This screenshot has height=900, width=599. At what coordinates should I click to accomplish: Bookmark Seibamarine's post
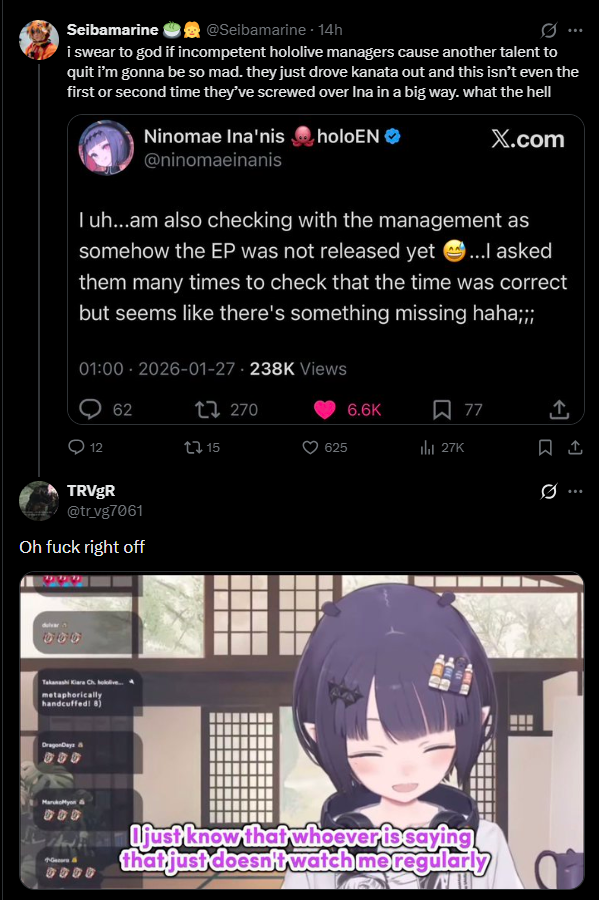click(x=545, y=447)
